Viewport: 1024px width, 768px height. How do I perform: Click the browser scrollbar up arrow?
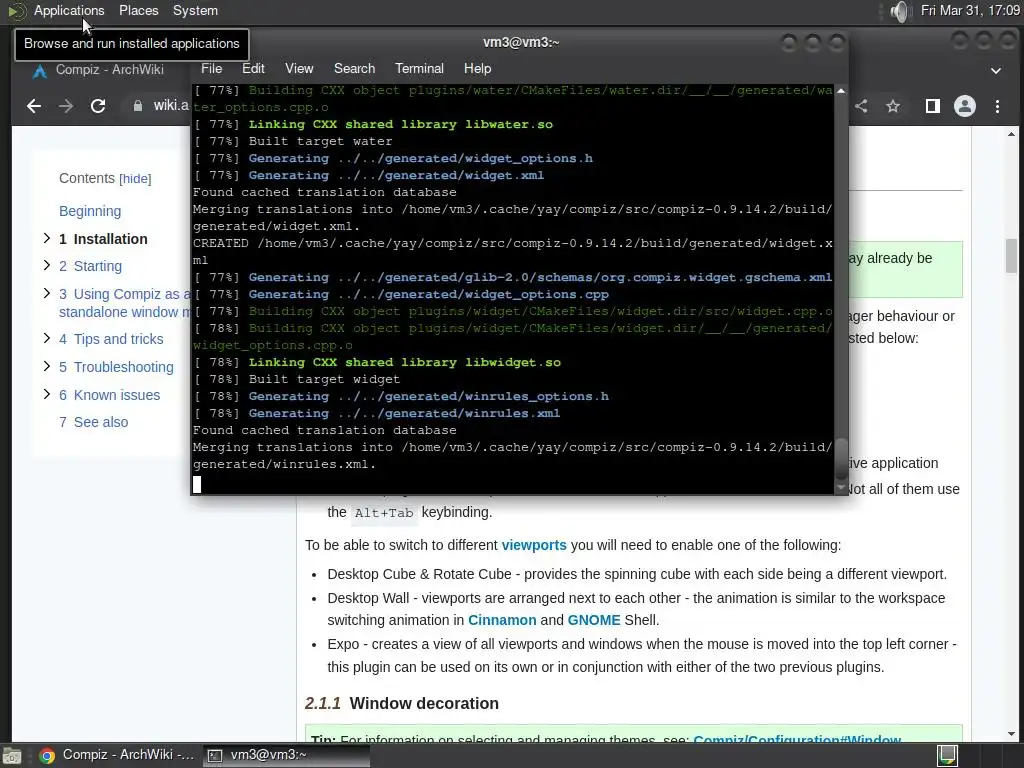1011,134
